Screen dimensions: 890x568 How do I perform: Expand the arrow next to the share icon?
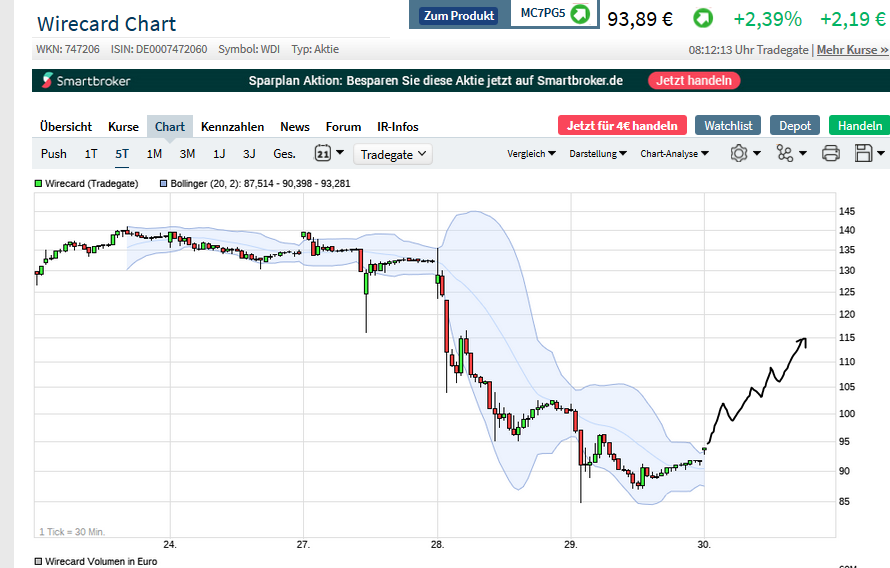pos(803,153)
